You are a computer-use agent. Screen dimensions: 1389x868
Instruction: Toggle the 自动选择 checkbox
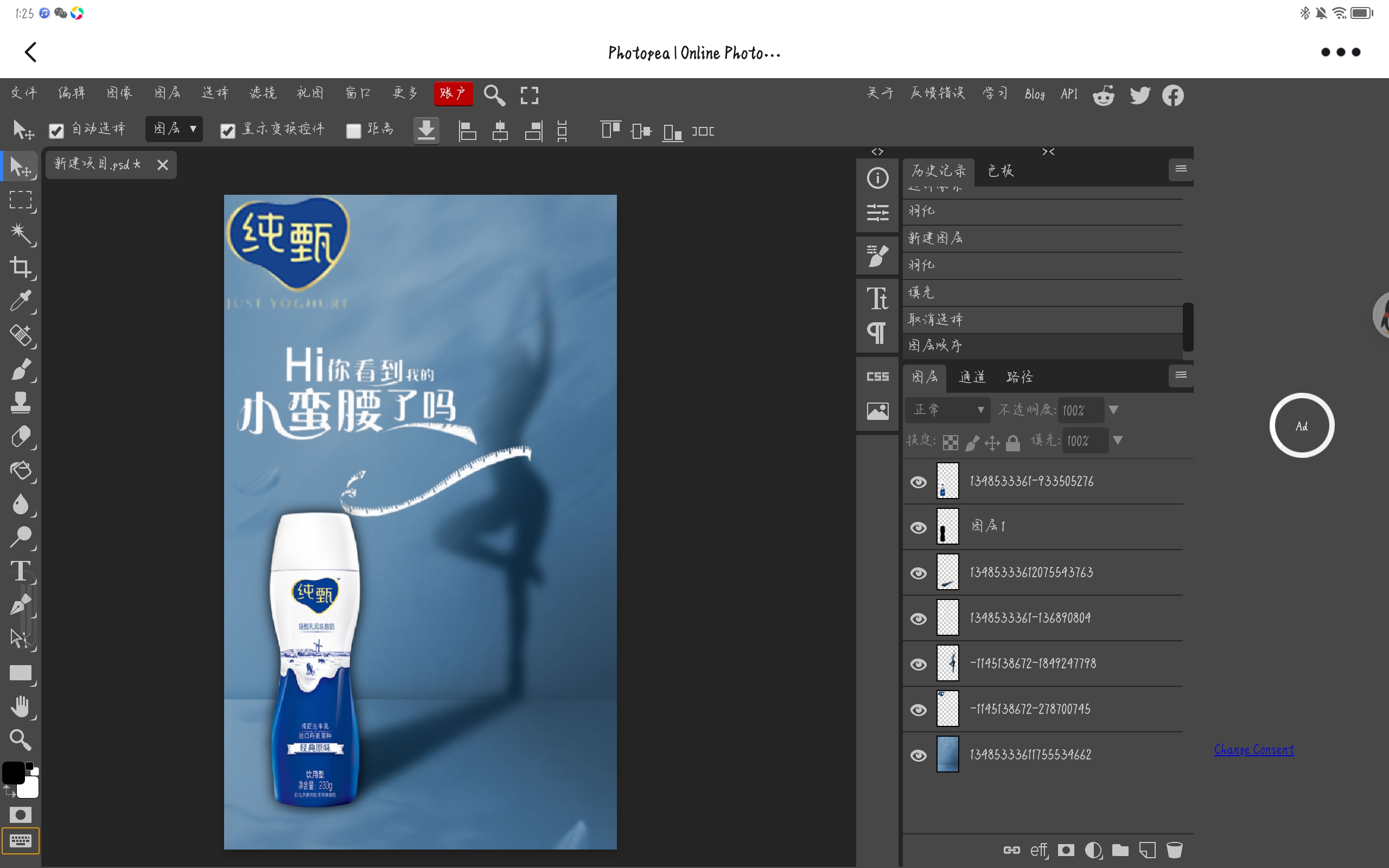point(56,131)
